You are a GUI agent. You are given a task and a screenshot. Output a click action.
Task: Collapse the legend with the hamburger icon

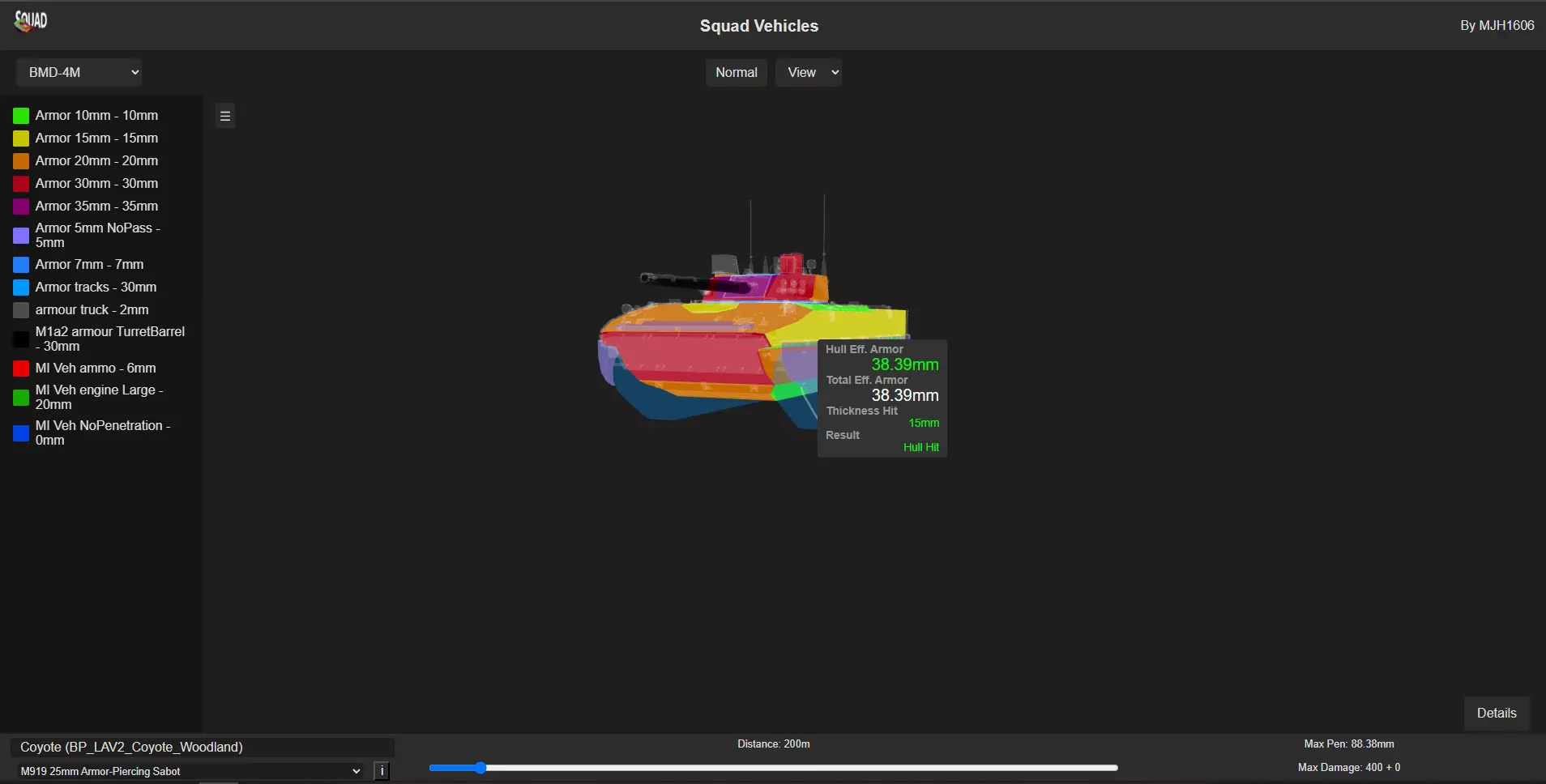click(x=225, y=116)
